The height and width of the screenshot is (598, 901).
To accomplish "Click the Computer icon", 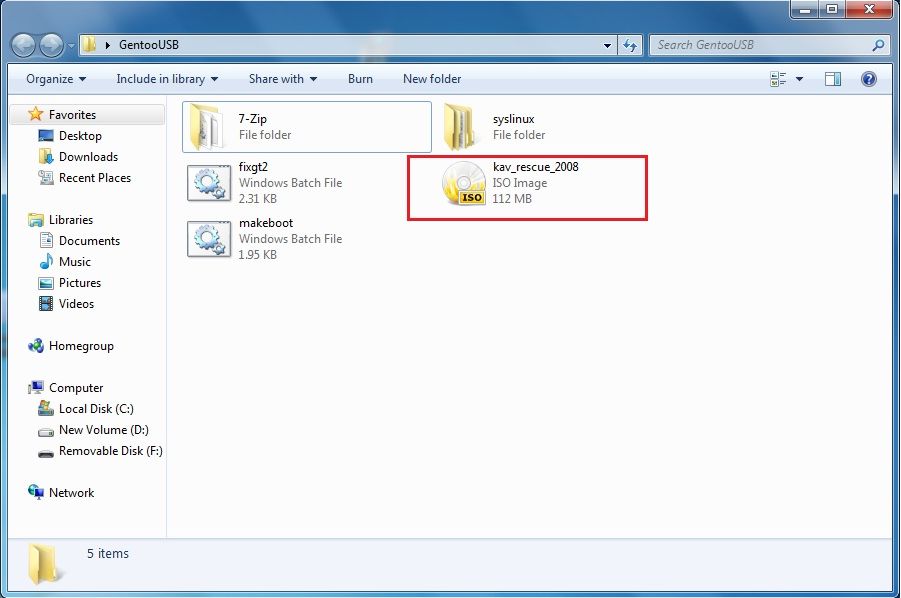I will click(x=36, y=388).
